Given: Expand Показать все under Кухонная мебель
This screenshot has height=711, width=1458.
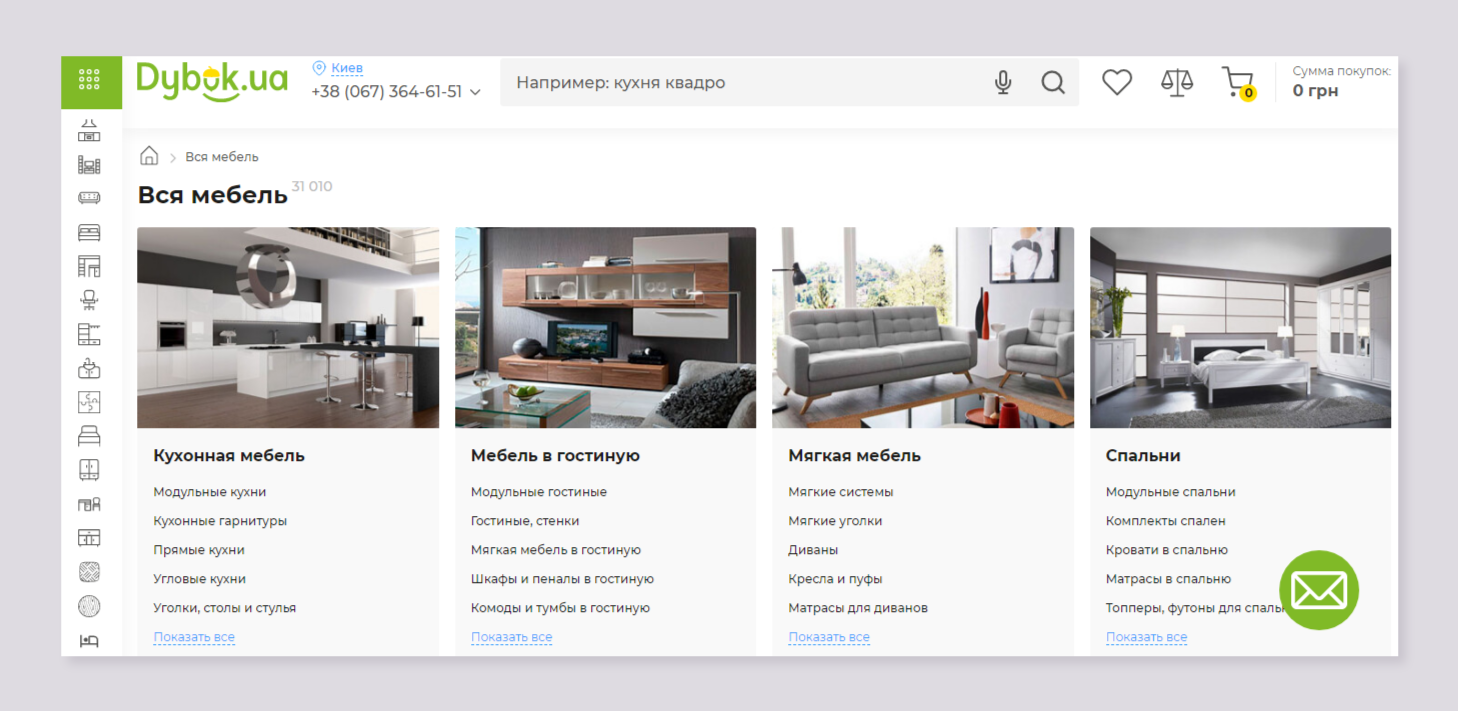Looking at the screenshot, I should 194,637.
